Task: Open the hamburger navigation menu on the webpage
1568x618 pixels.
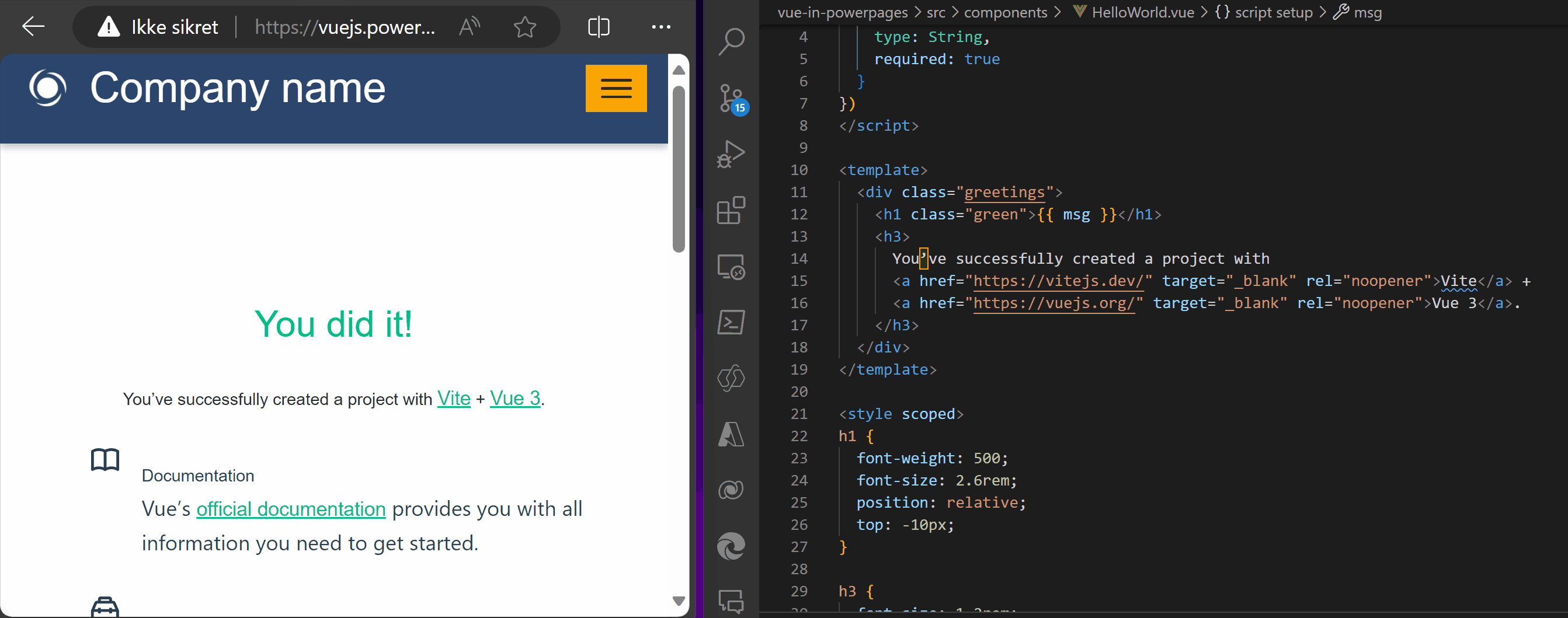Action: coord(616,88)
